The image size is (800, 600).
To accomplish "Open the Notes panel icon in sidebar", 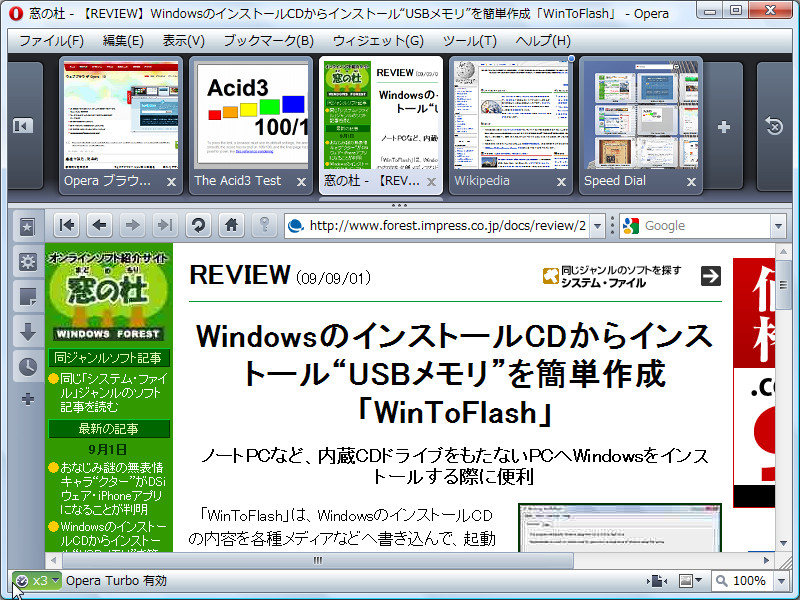I will [x=27, y=297].
